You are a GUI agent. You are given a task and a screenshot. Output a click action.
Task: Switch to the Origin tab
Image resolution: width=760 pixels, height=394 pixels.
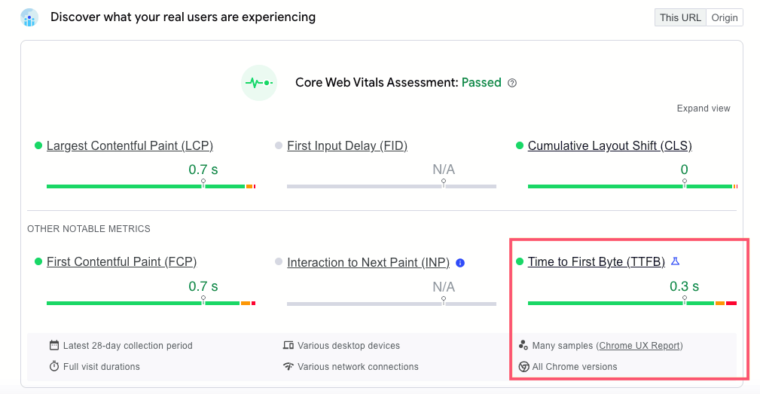pos(724,17)
